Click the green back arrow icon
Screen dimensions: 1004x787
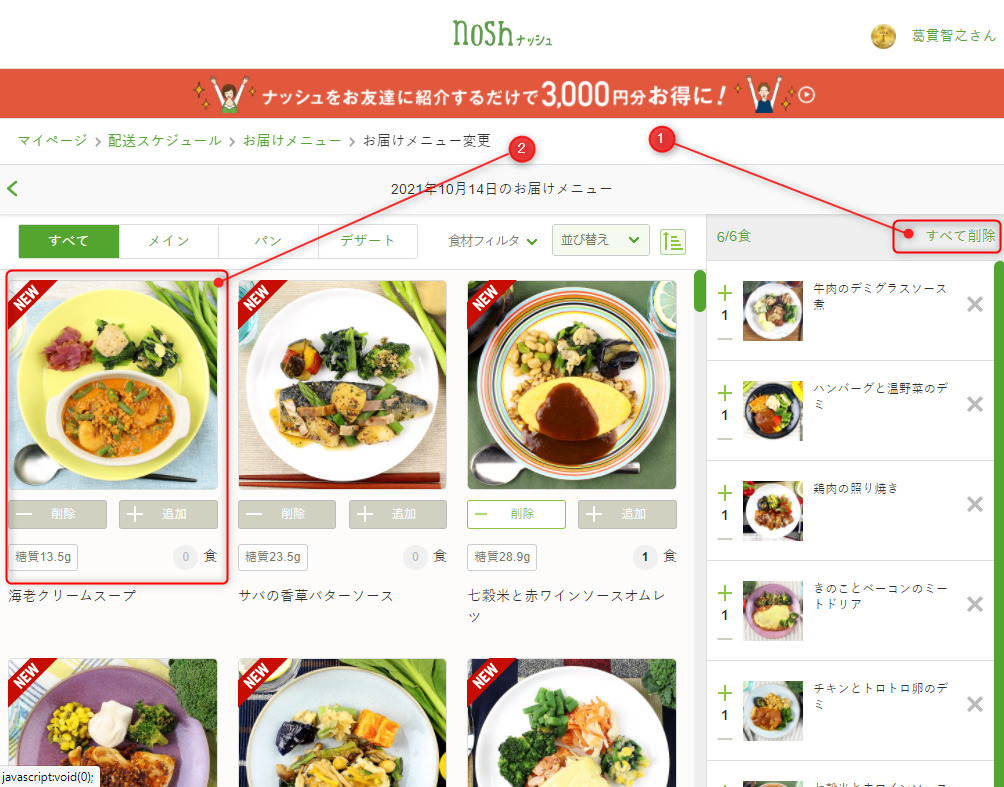click(x=12, y=188)
